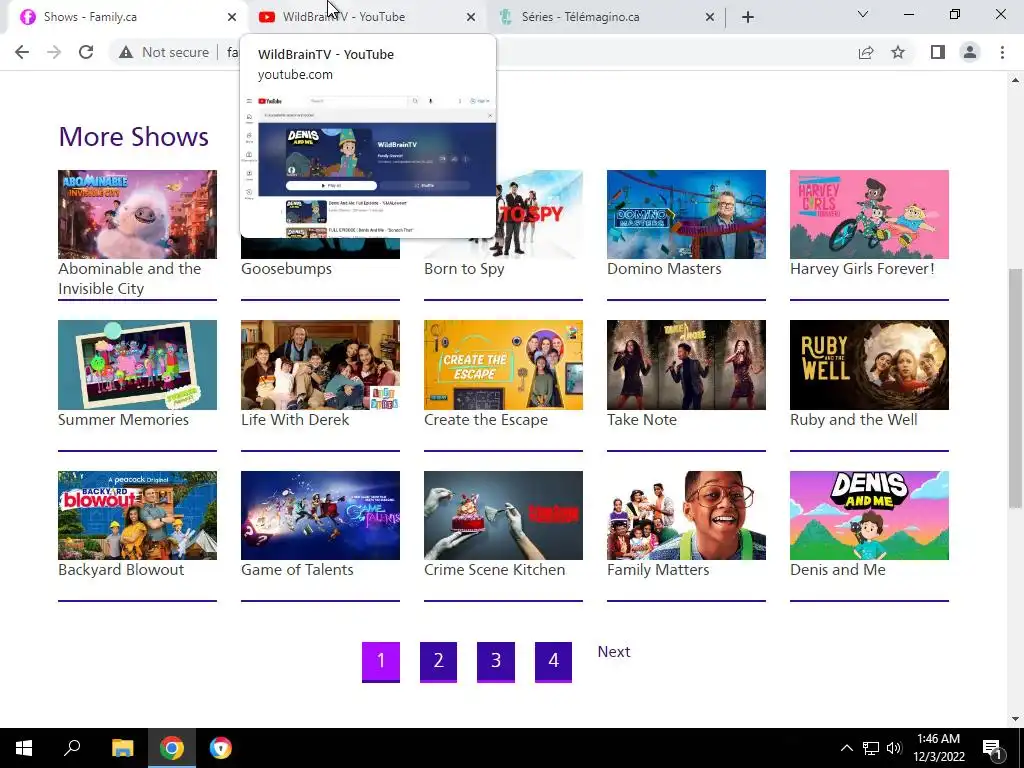This screenshot has height=768, width=1024.
Task: Close the WildBrainTV - YouTube tab
Action: pos(471,17)
